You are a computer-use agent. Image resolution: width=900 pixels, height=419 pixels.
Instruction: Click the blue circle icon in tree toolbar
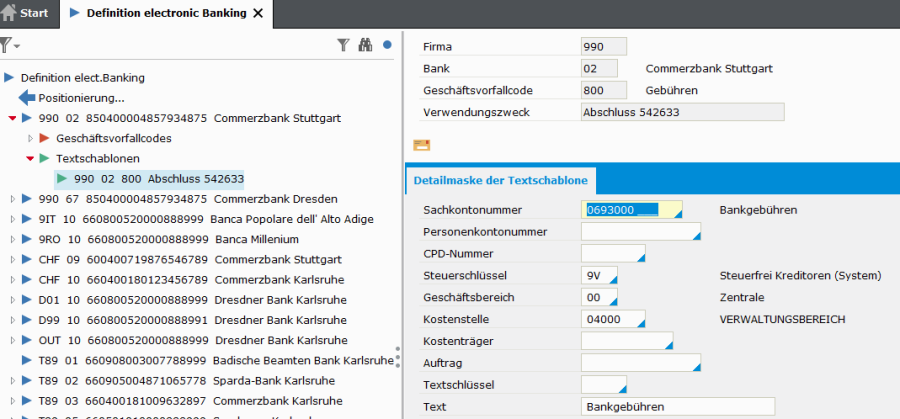coord(387,45)
